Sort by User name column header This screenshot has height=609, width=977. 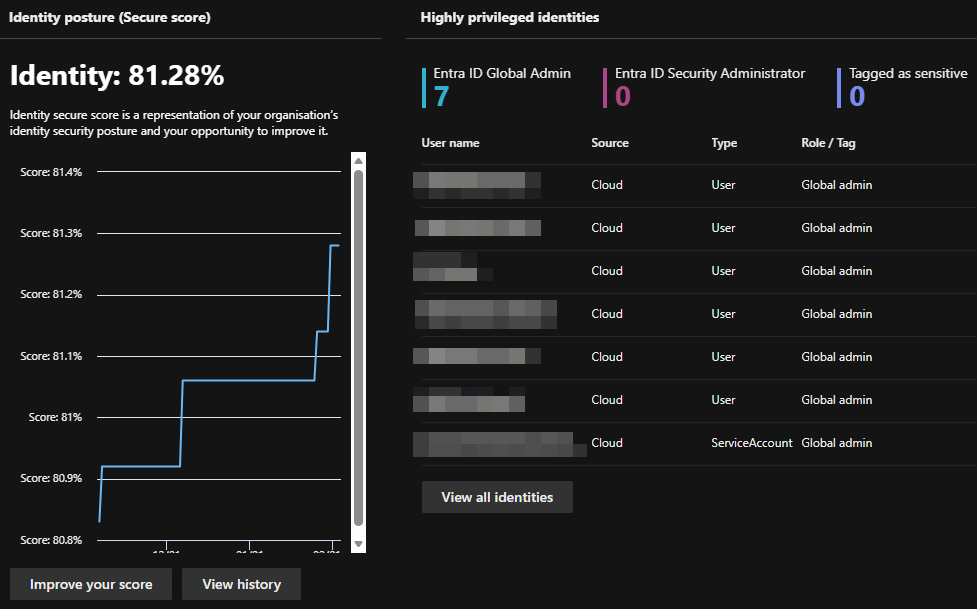pos(450,143)
